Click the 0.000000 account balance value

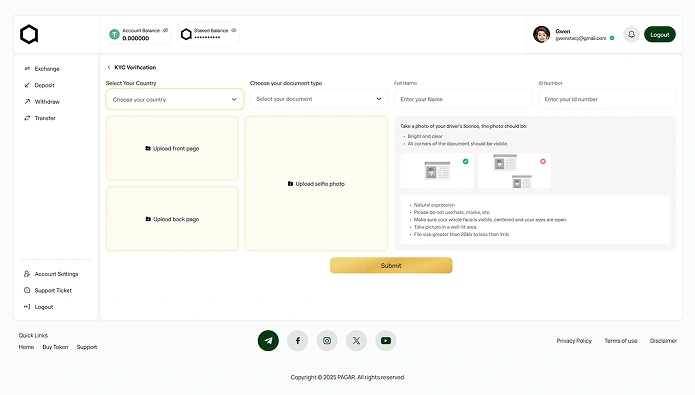(136, 38)
